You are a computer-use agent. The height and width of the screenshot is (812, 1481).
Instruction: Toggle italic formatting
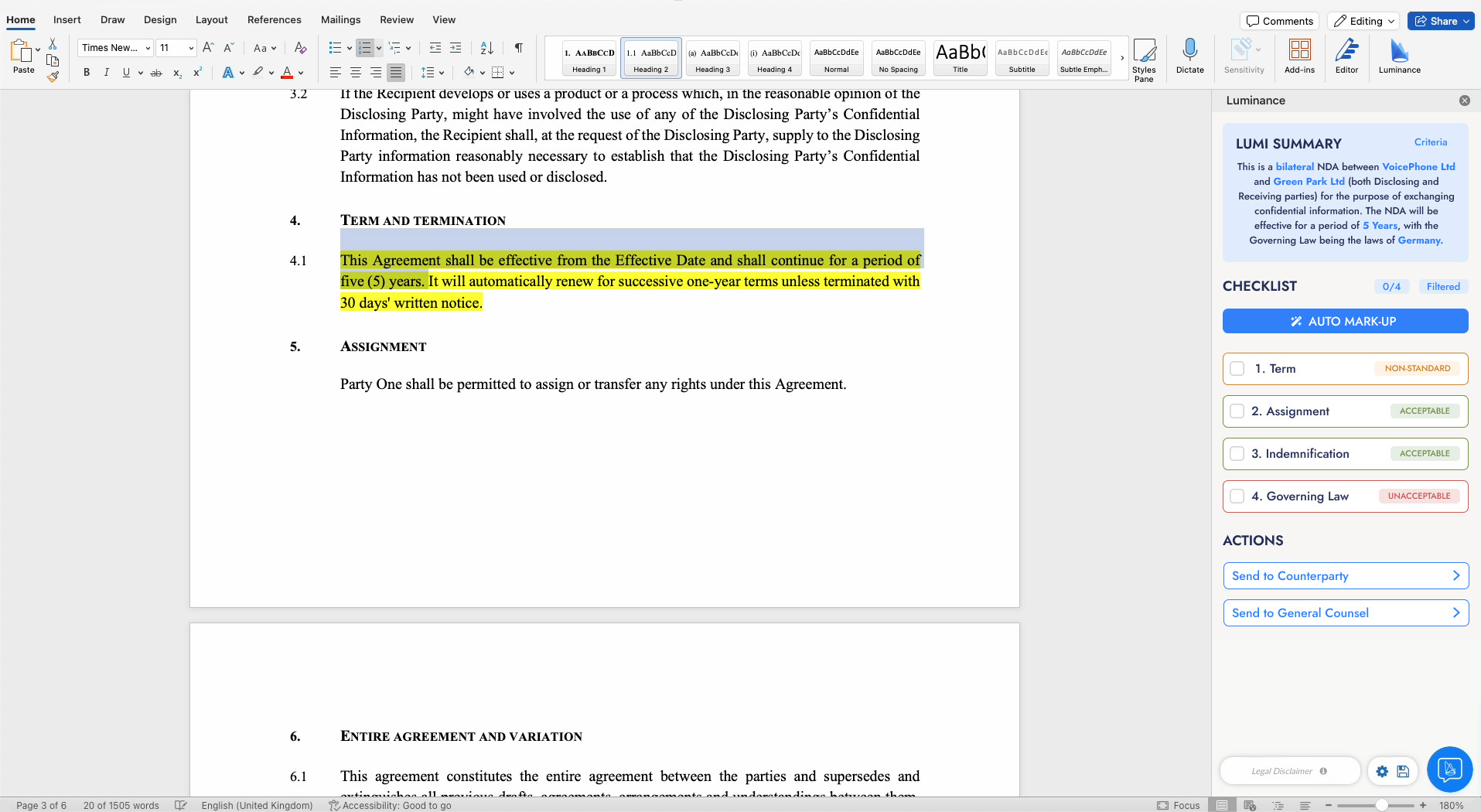[x=106, y=73]
